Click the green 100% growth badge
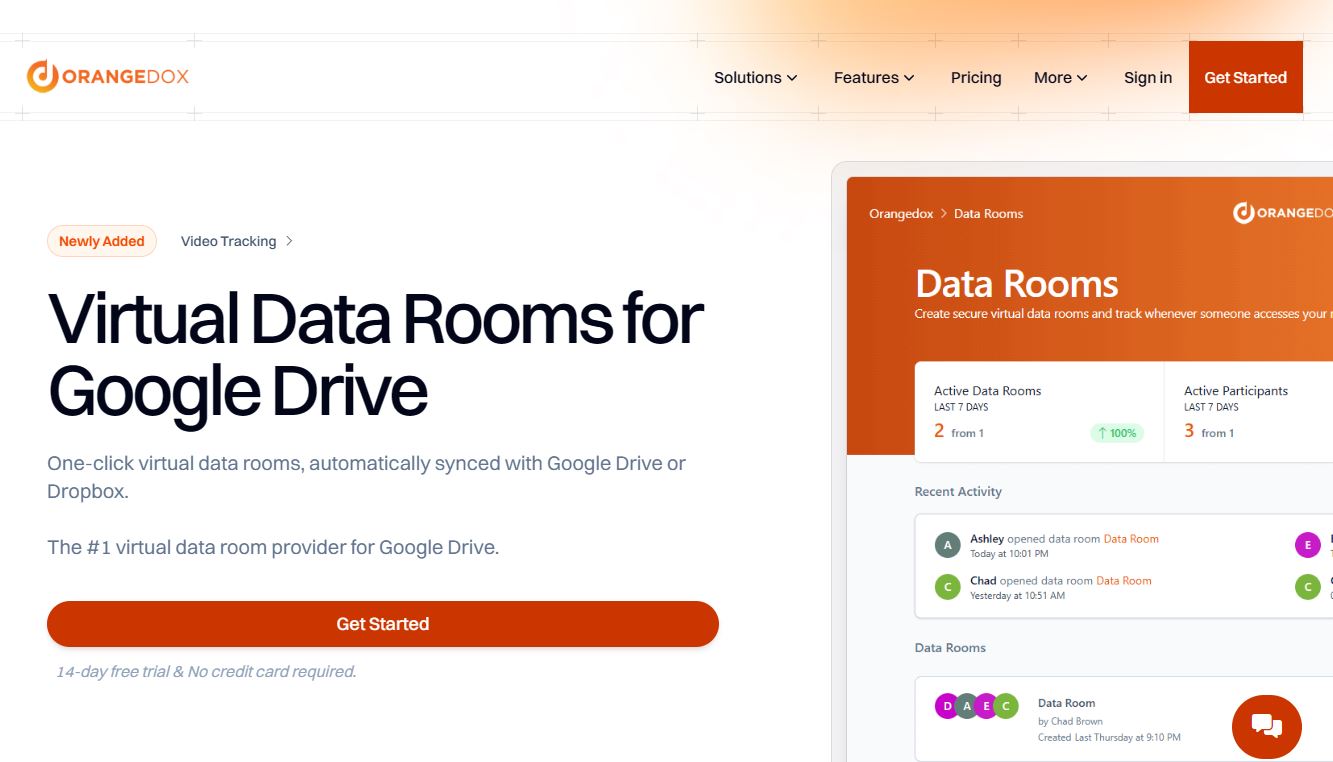The height and width of the screenshot is (762, 1333). click(x=1115, y=432)
